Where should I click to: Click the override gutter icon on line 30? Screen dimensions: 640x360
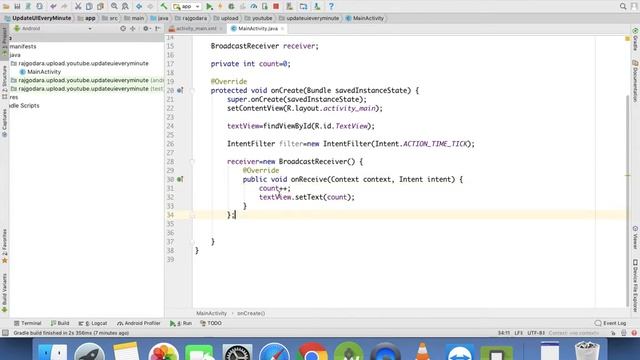(x=180, y=179)
